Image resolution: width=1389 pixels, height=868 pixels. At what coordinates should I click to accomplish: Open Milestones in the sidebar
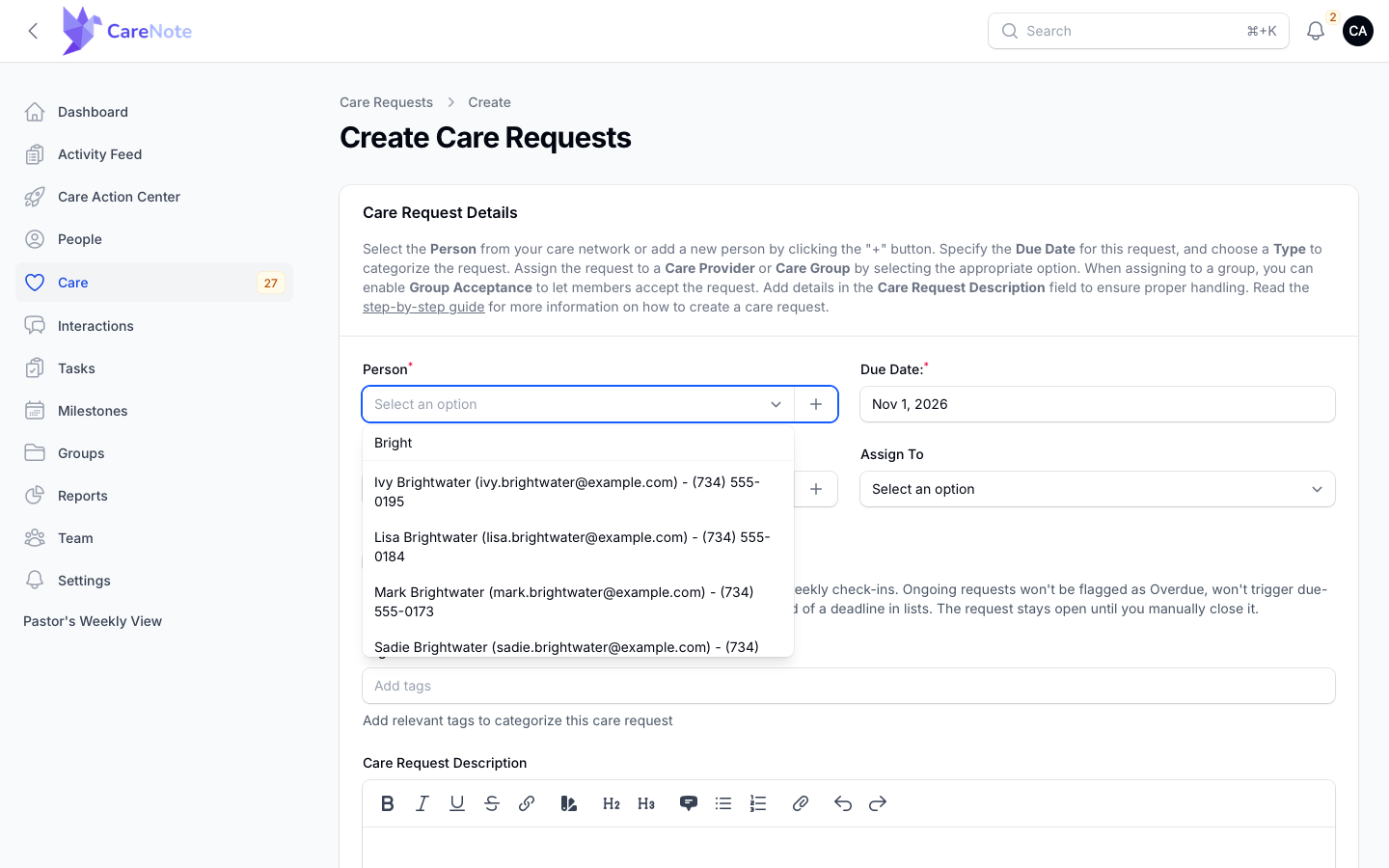pos(154,411)
